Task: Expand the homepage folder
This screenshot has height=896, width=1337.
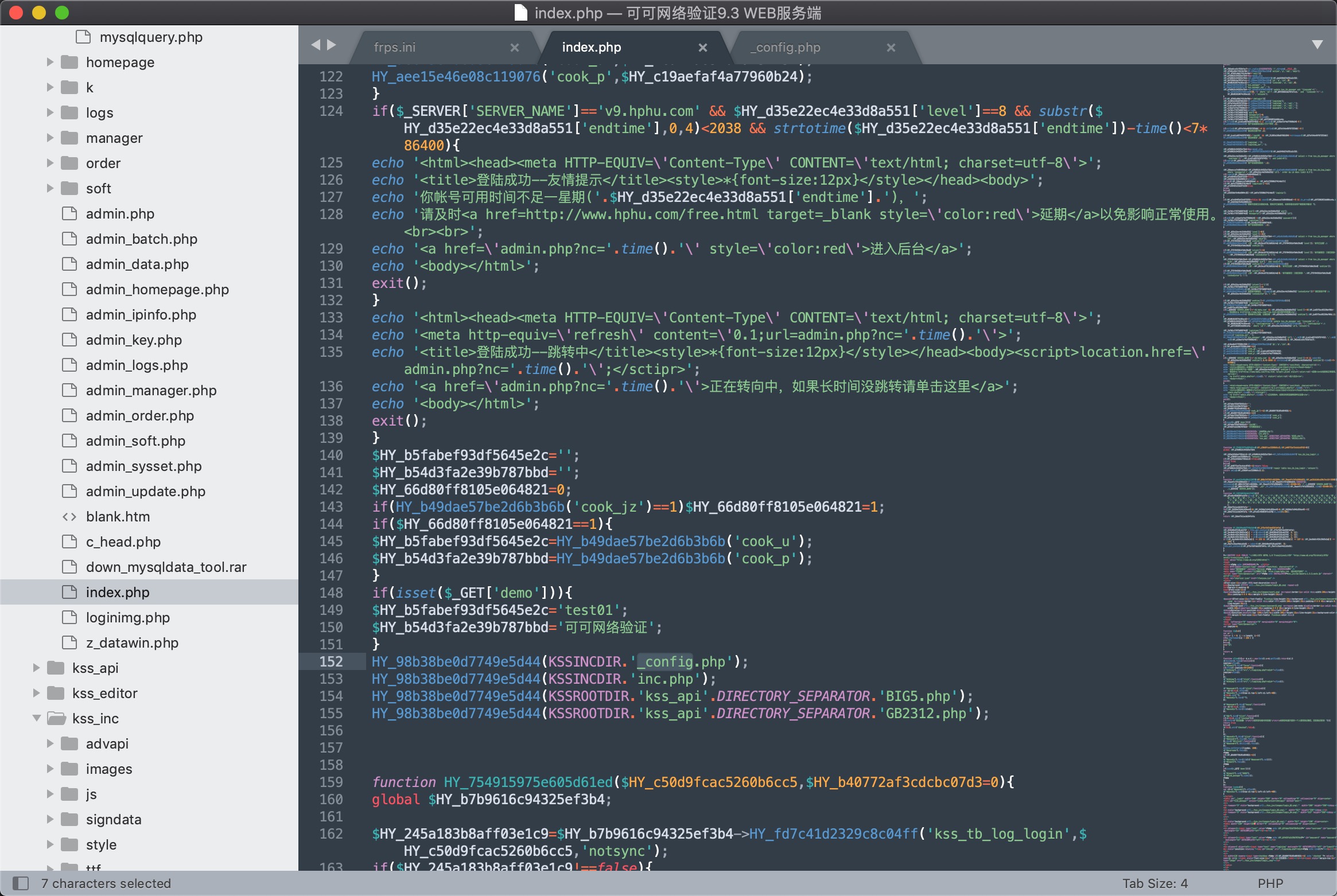Action: click(x=50, y=62)
